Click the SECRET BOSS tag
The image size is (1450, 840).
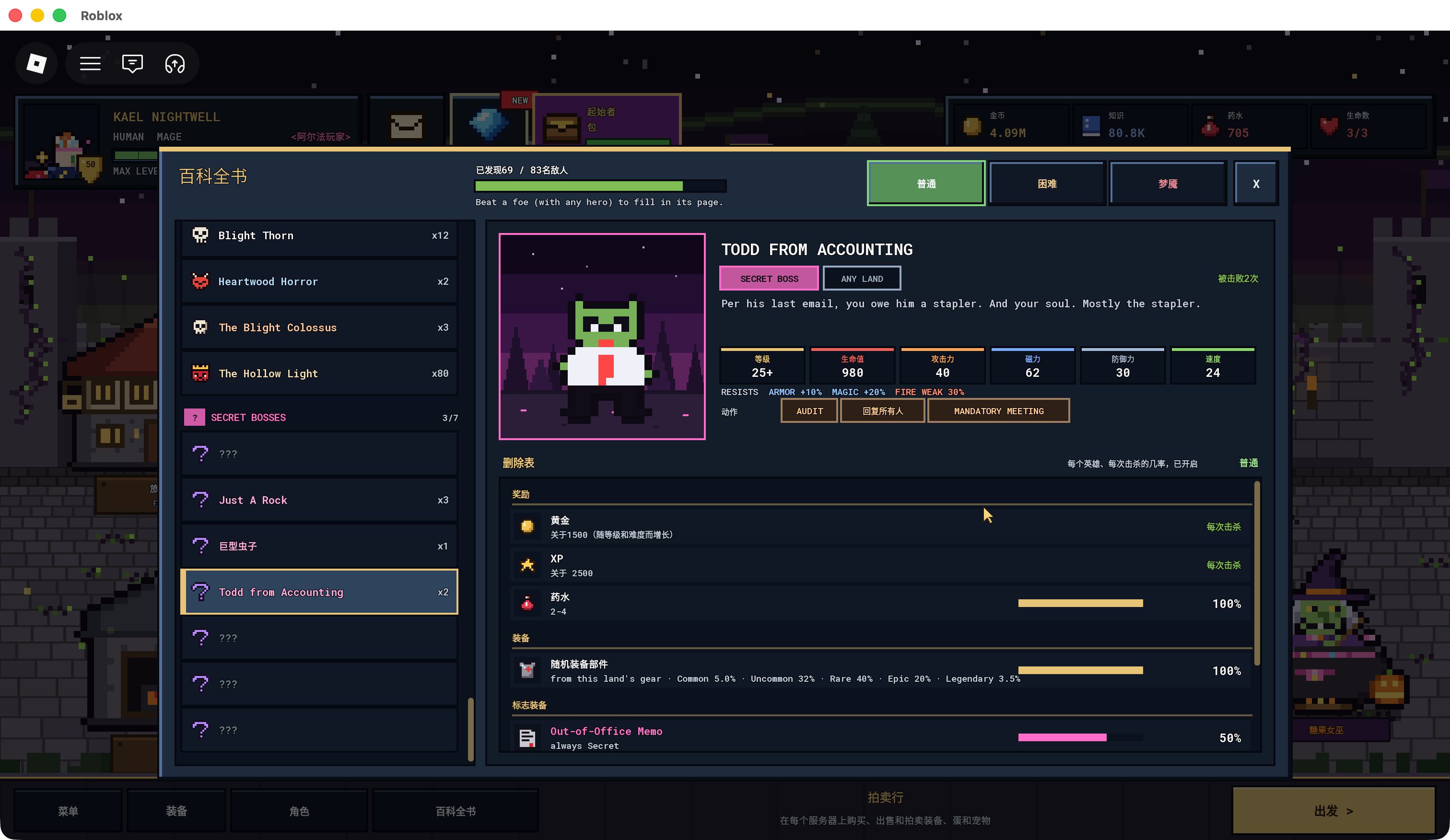pos(769,279)
